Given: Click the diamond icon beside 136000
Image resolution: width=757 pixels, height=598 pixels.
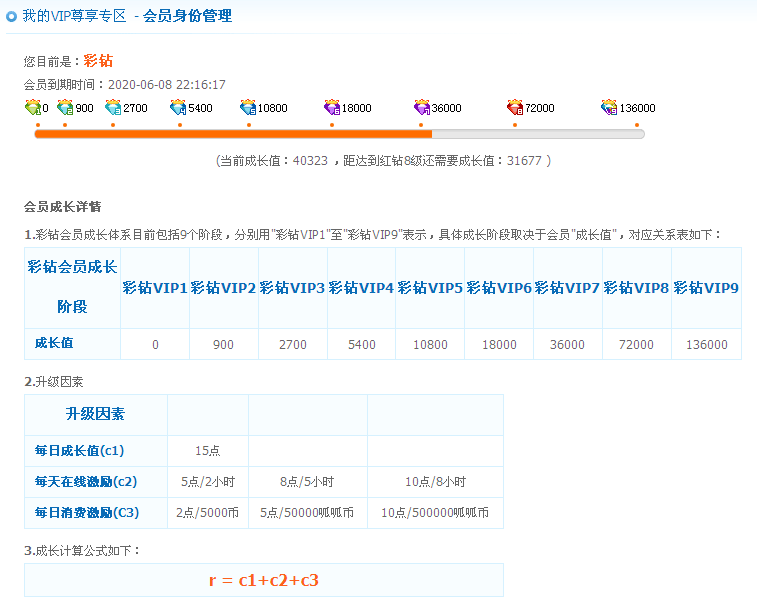Looking at the screenshot, I should pos(609,107).
